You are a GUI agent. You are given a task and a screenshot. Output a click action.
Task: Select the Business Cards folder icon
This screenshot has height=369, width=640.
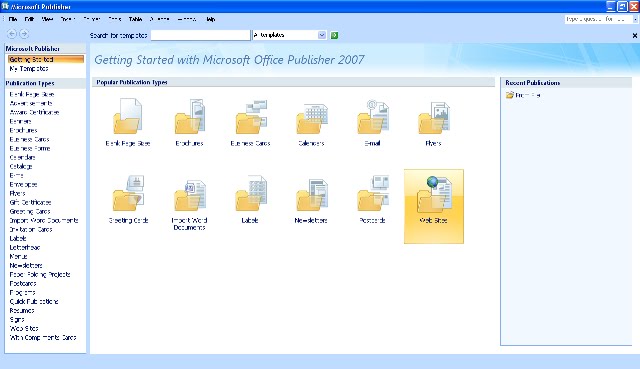click(251, 117)
